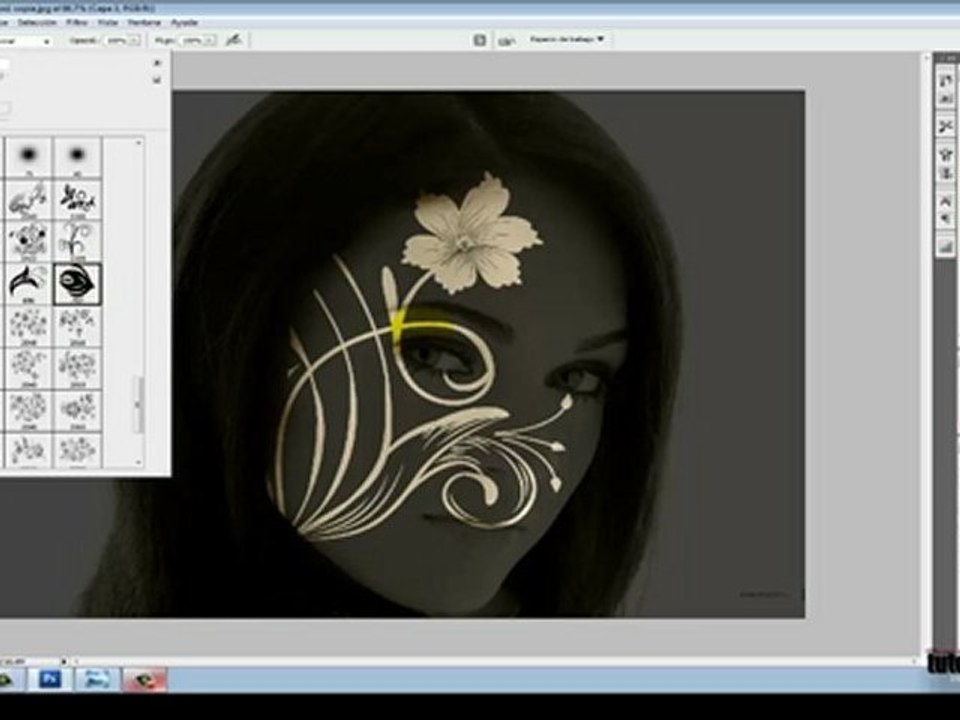Expand the collapsed panel dock header

tap(947, 58)
